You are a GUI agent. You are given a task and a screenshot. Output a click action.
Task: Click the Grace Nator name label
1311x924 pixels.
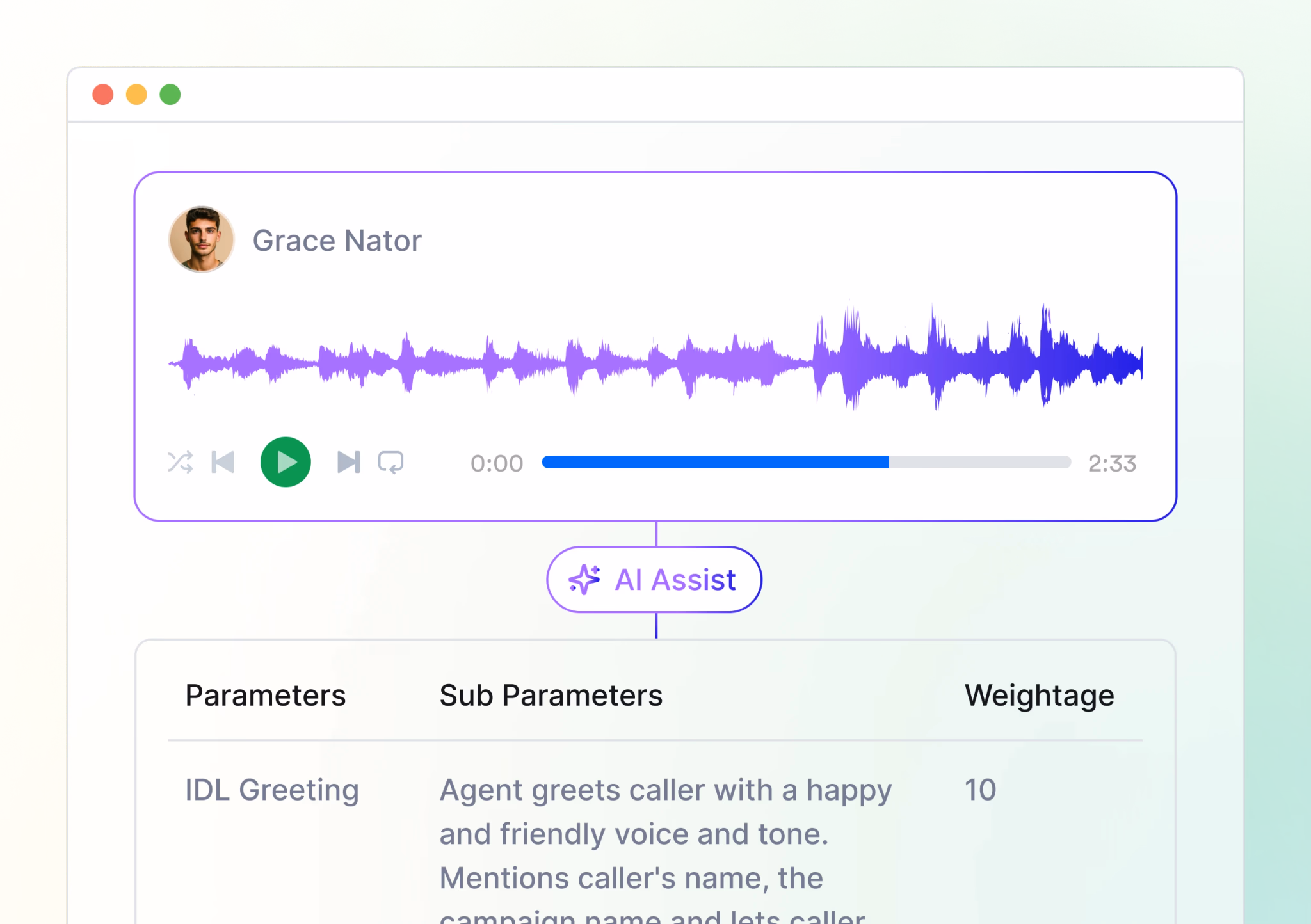pyautogui.click(x=337, y=241)
